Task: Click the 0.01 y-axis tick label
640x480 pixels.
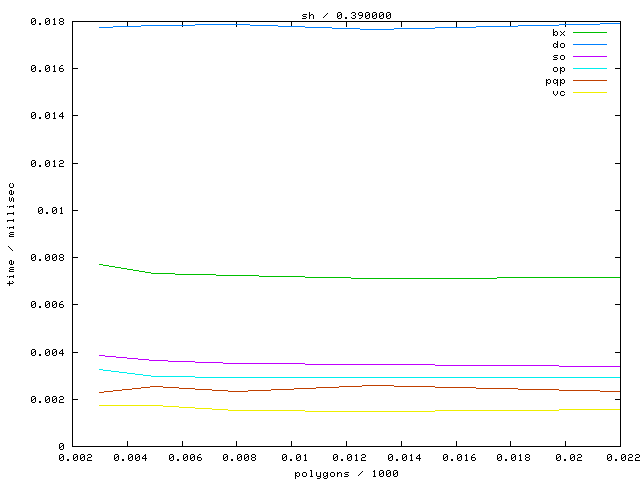Action: coord(53,210)
